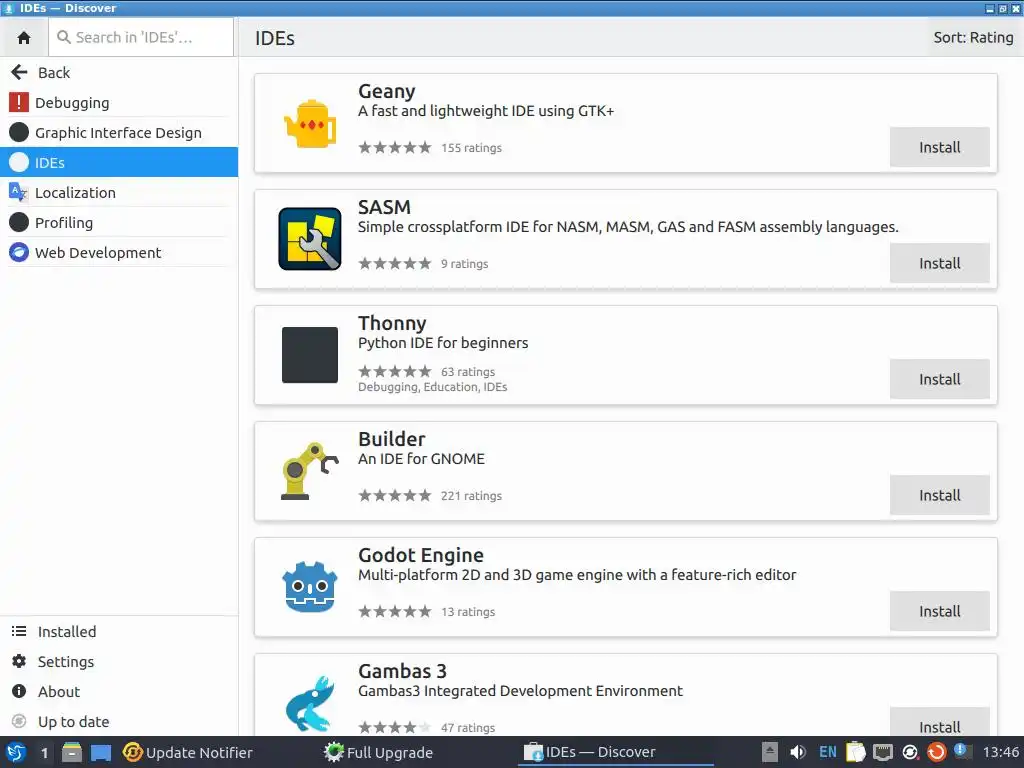This screenshot has width=1024, height=768.
Task: Click the Installed list icon
Action: point(19,631)
